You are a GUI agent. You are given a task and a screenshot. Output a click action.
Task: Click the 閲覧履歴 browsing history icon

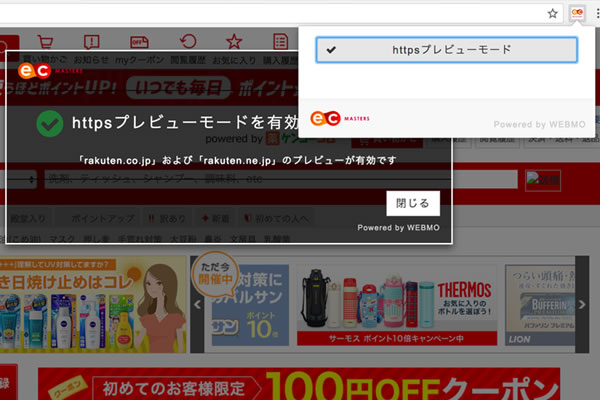[187, 42]
